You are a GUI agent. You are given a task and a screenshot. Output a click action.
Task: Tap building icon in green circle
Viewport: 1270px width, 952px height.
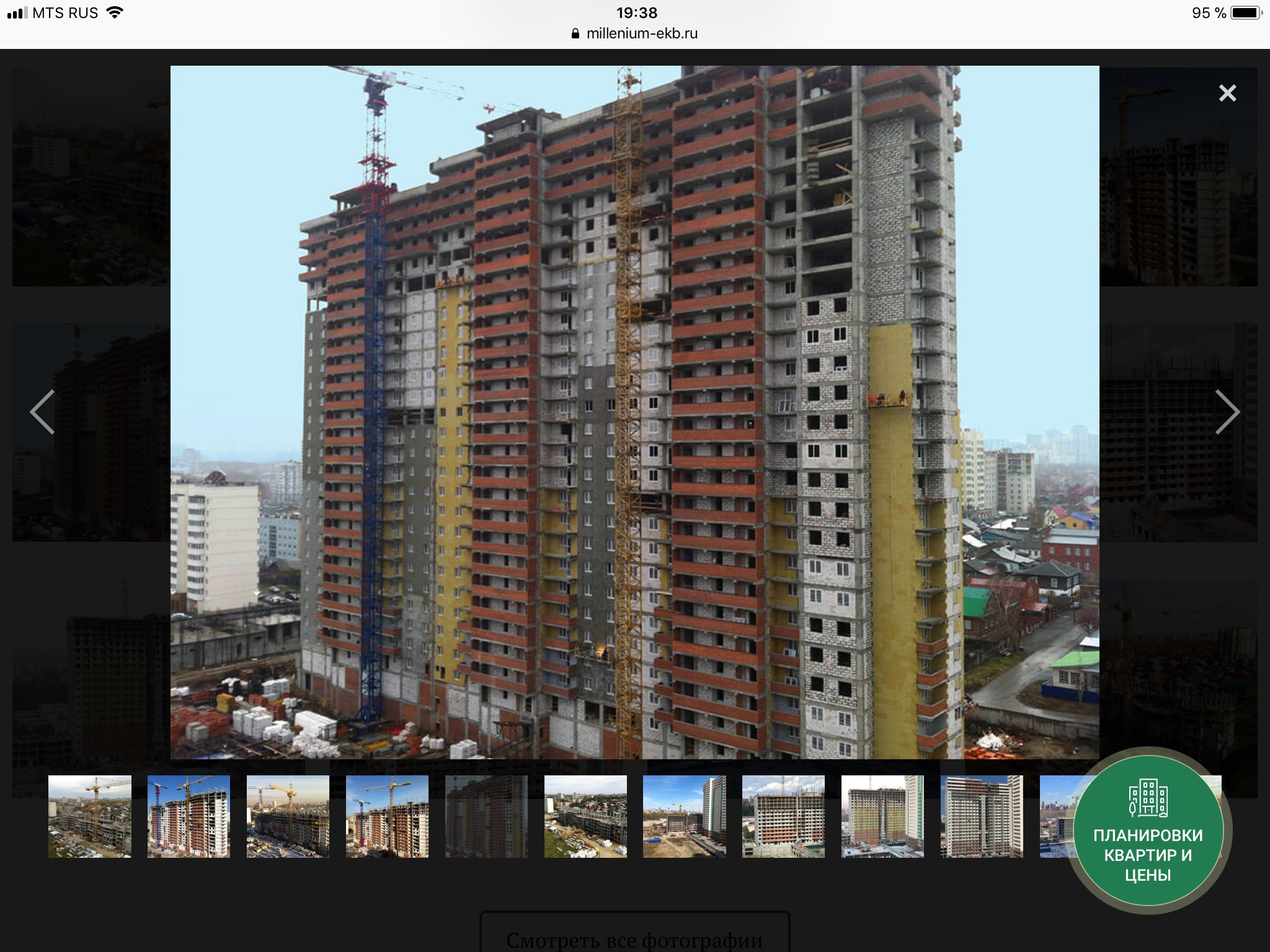(x=1148, y=799)
